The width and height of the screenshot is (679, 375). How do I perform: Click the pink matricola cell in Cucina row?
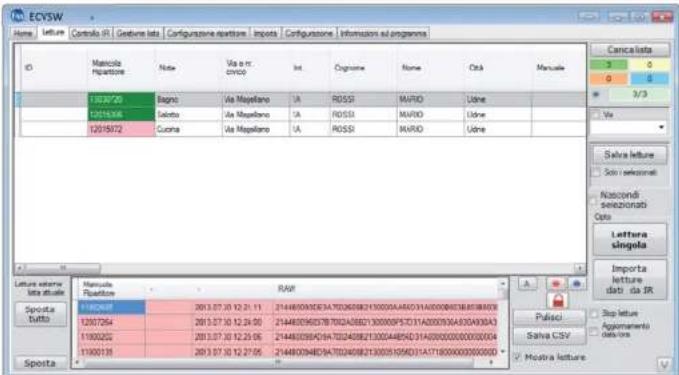[121, 129]
